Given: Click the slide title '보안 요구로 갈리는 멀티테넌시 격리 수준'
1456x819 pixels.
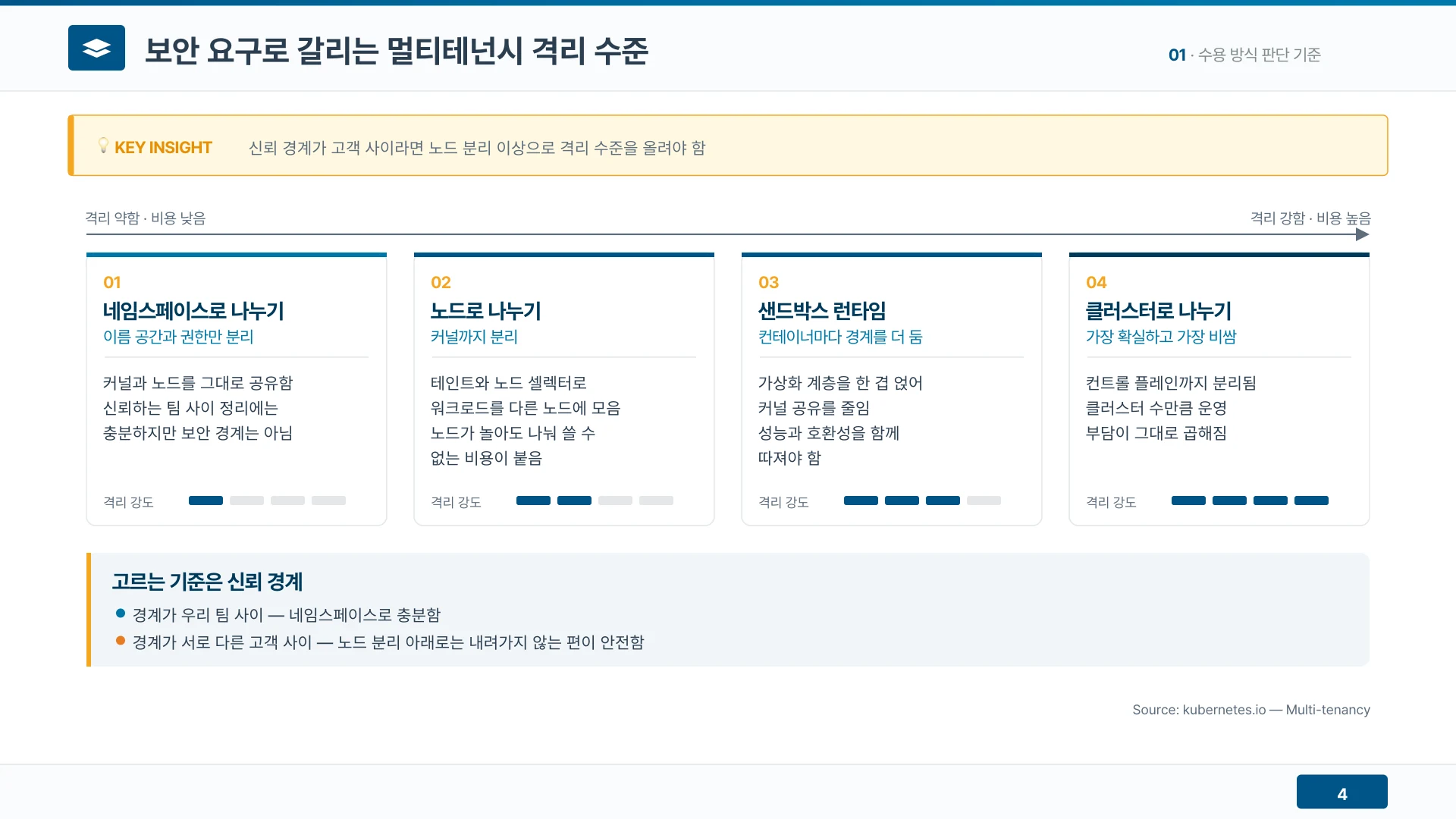Looking at the screenshot, I should 397,50.
